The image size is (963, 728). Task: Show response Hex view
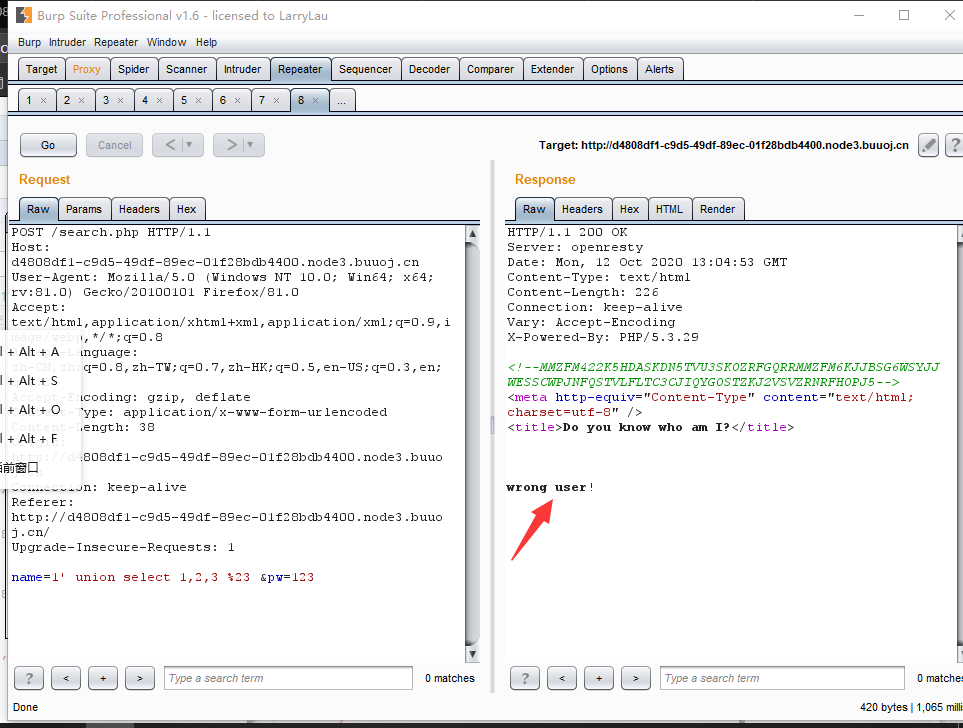pyautogui.click(x=630, y=209)
